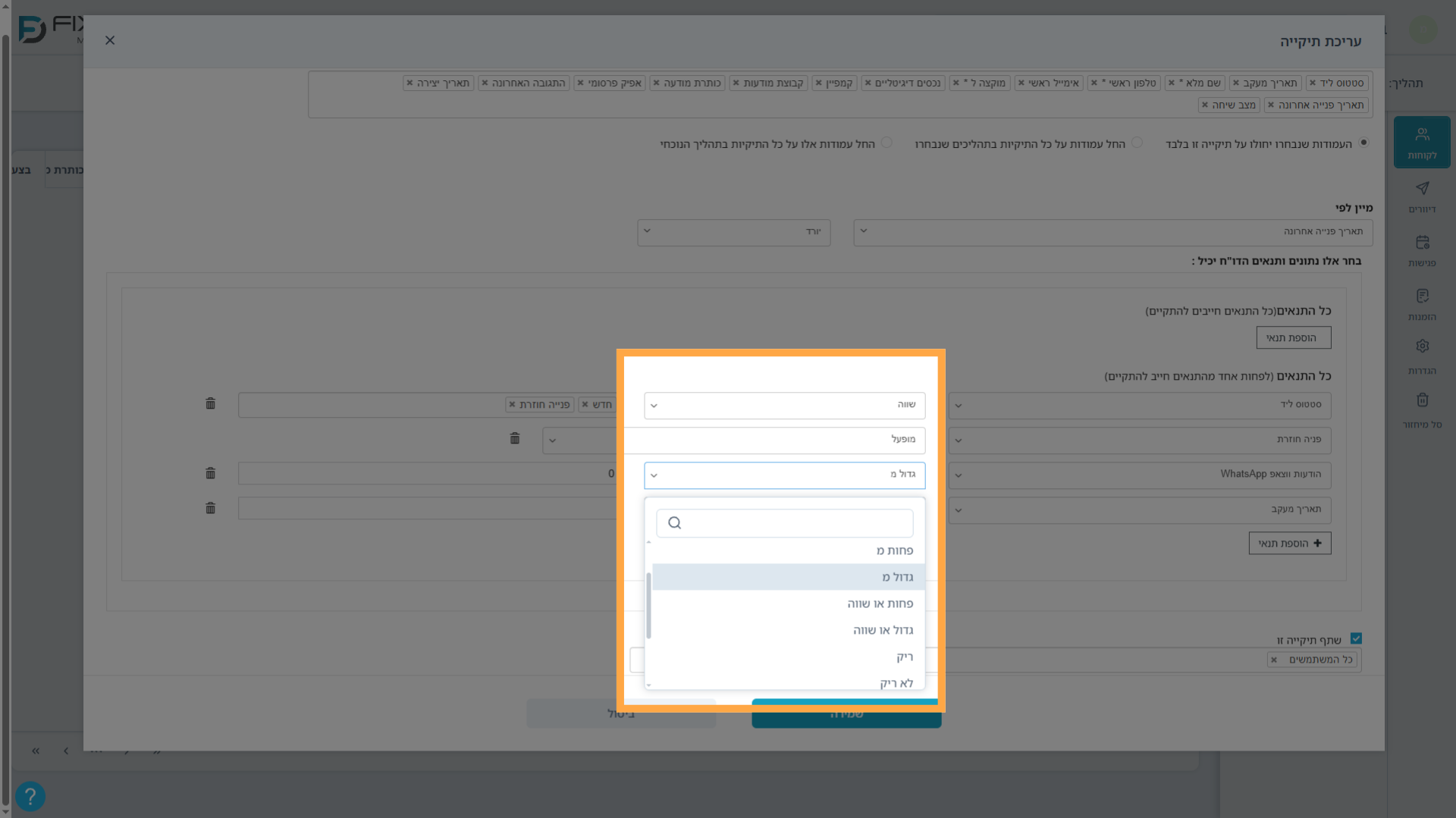Screen dimensions: 1456x818
Task: Delete the תאריך מעקב condition row
Action: [x=211, y=508]
